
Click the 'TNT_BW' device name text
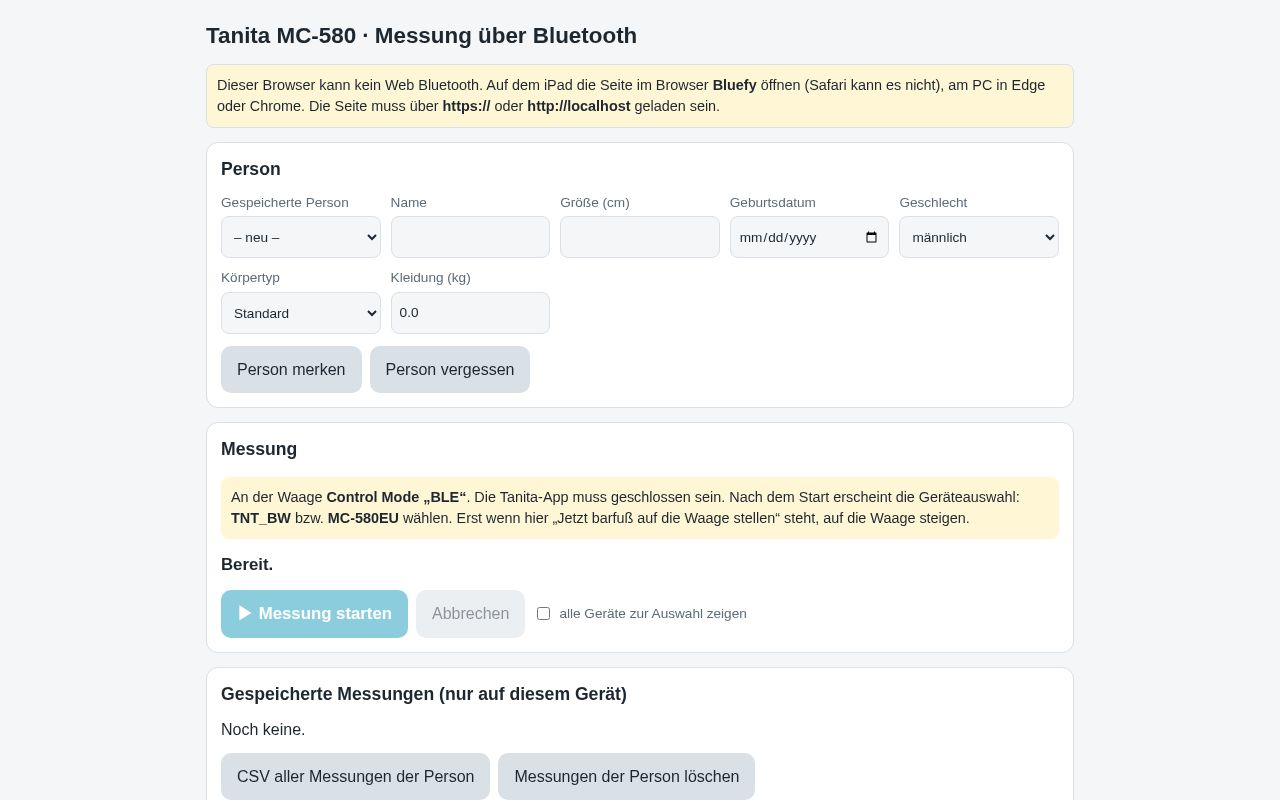pyautogui.click(x=261, y=518)
